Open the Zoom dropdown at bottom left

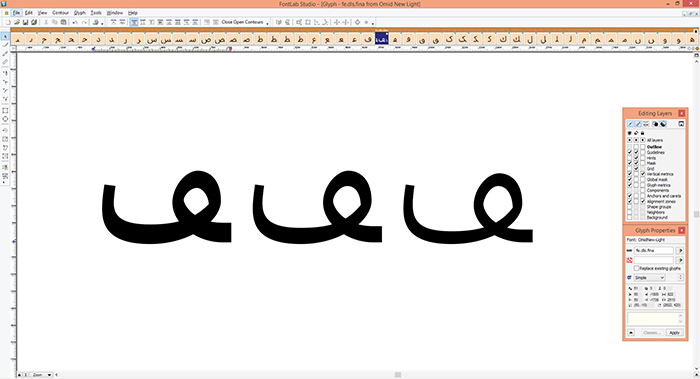(42, 375)
